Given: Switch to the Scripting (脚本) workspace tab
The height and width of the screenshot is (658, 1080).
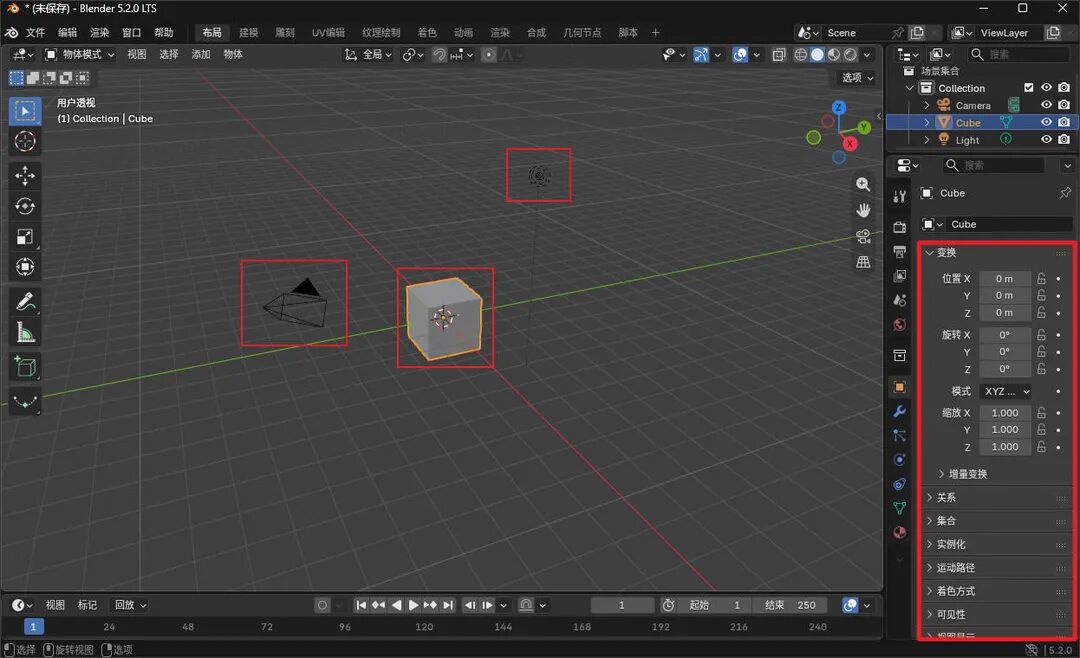Looking at the screenshot, I should (627, 32).
